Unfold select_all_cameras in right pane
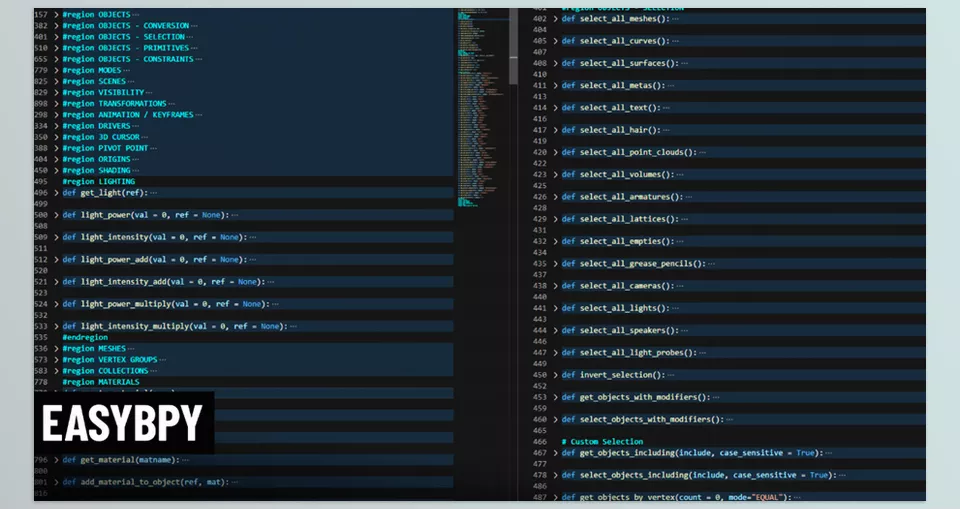This screenshot has height=509, width=960. (556, 286)
